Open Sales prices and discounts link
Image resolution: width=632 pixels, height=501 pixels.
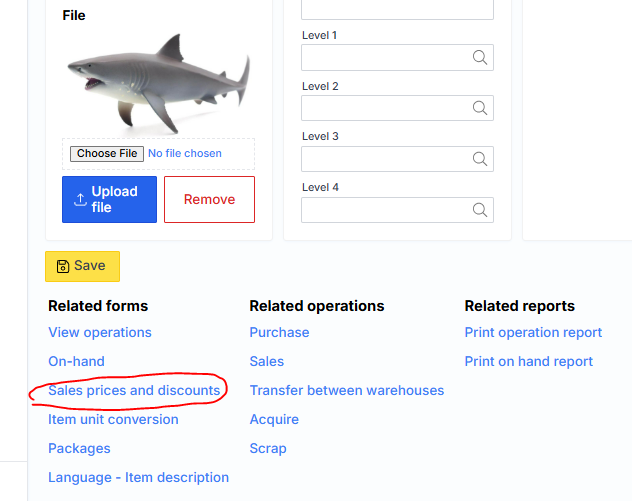pos(134,390)
